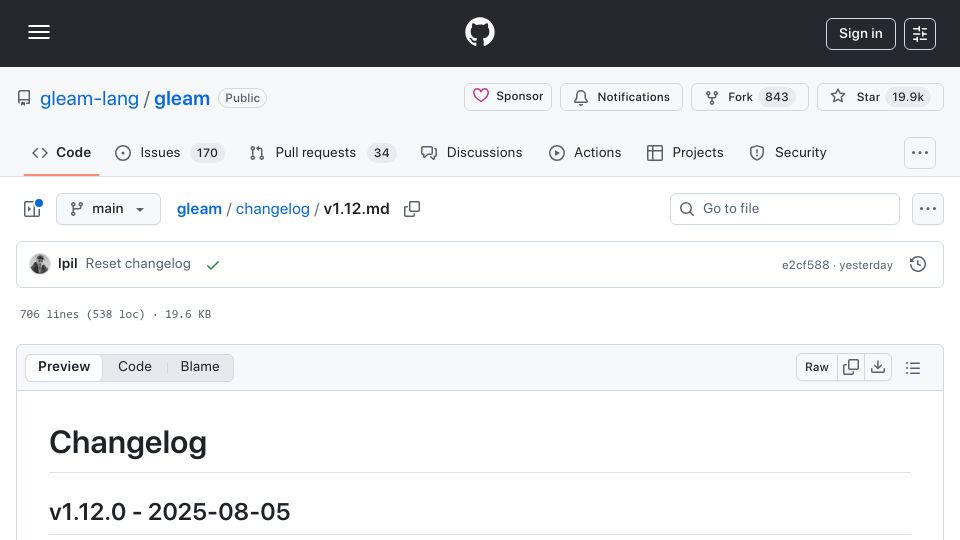Go to GitHub homepage via Octocat logo
This screenshot has height=540, width=960.
pyautogui.click(x=480, y=32)
